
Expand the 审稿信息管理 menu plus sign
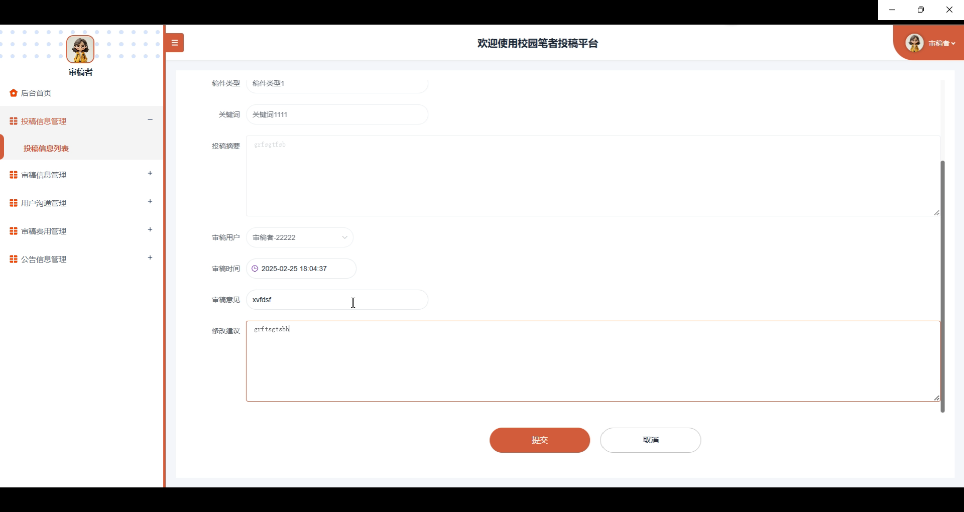tap(150, 174)
